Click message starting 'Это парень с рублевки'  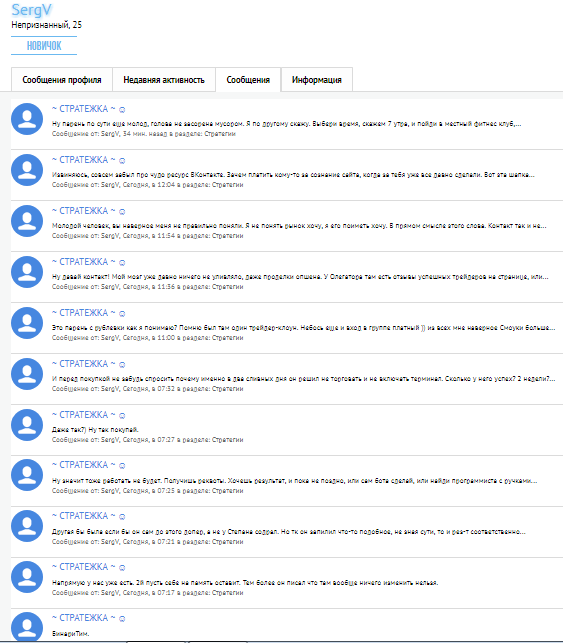pos(303,328)
